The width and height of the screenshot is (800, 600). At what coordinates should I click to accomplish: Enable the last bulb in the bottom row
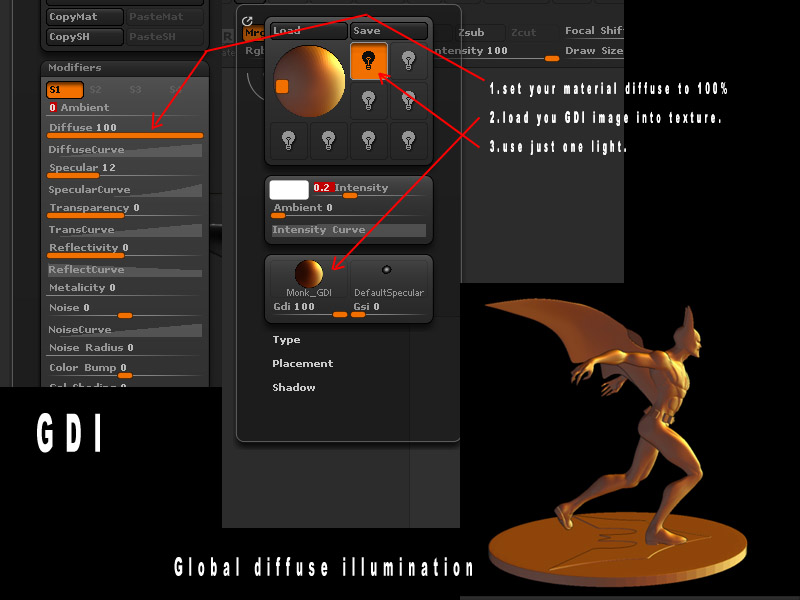408,140
